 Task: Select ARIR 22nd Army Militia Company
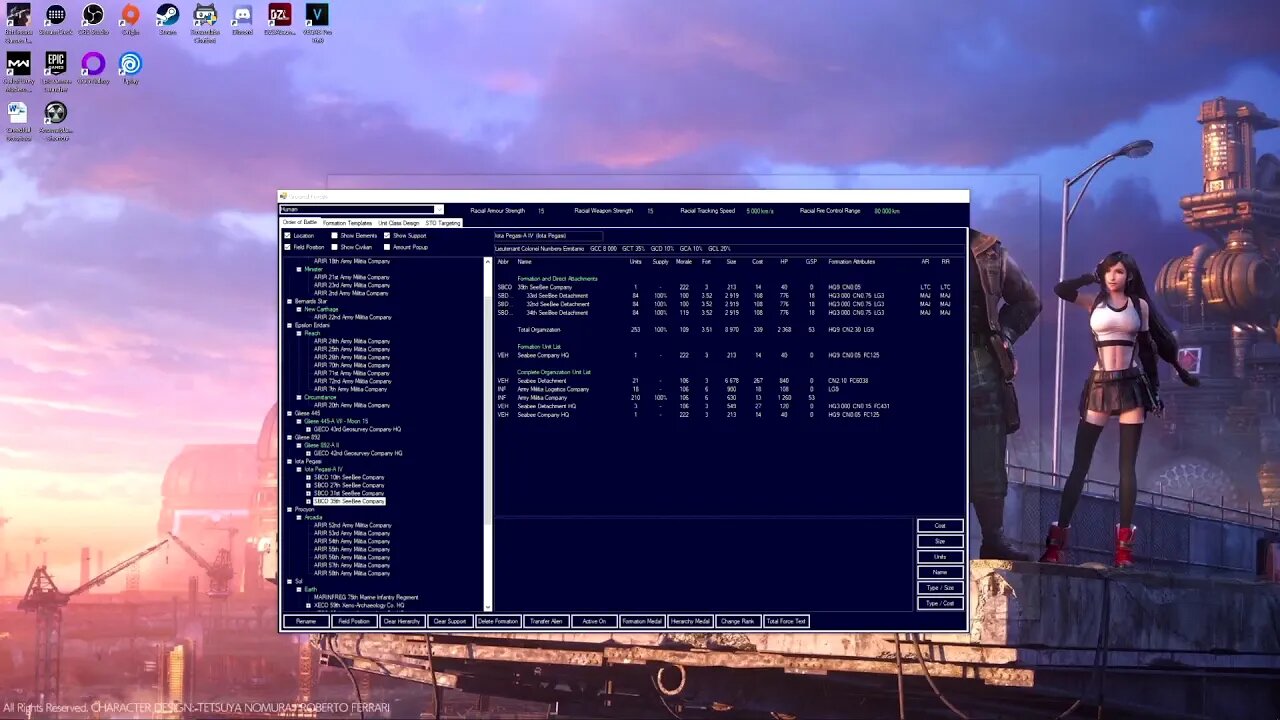(352, 317)
